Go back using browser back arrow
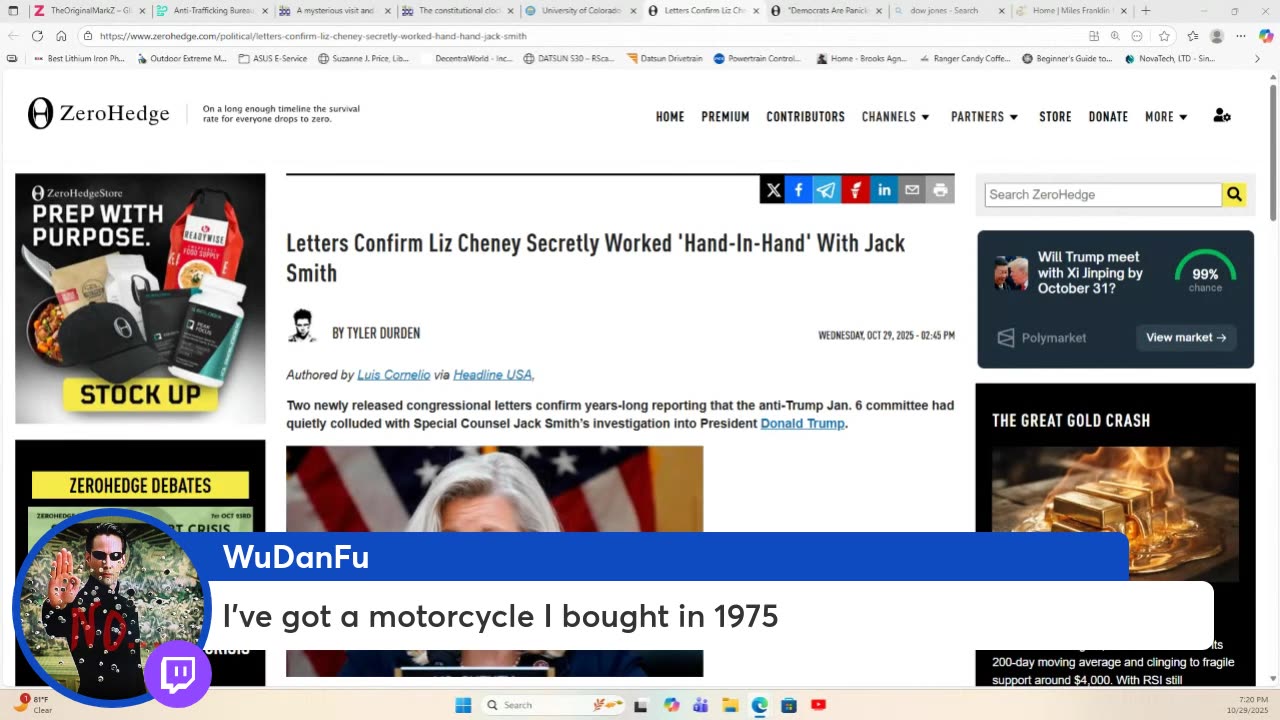The height and width of the screenshot is (720, 1280). pos(13,36)
